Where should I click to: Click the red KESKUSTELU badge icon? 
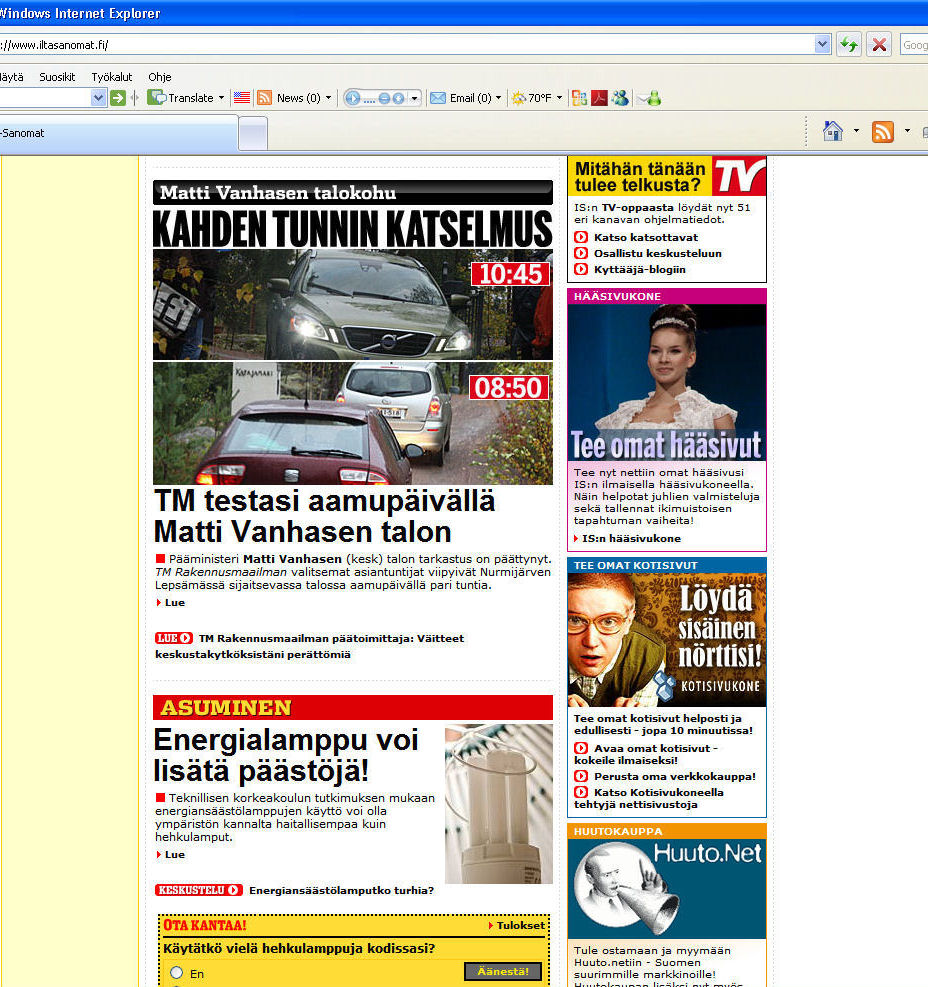[198, 890]
